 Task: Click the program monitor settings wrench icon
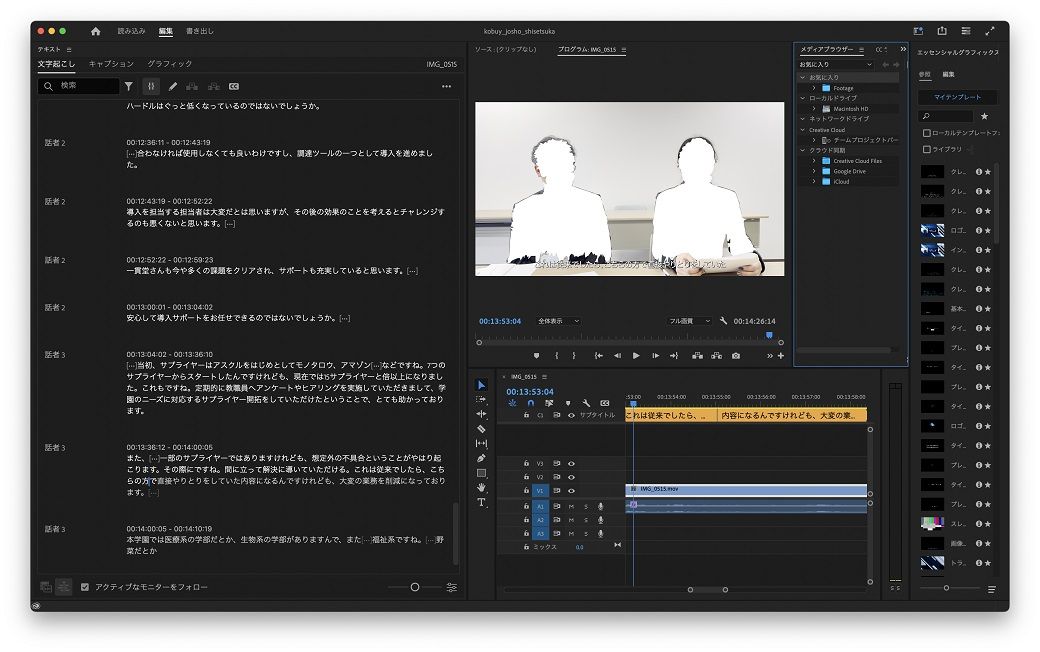tap(723, 320)
